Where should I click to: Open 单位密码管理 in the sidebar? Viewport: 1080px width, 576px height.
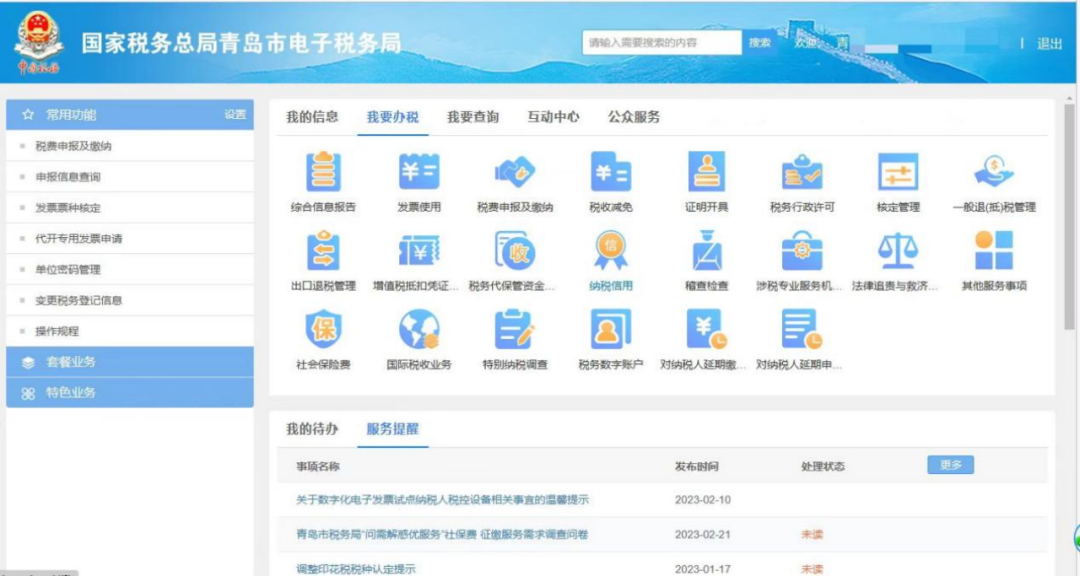pyautogui.click(x=68, y=269)
